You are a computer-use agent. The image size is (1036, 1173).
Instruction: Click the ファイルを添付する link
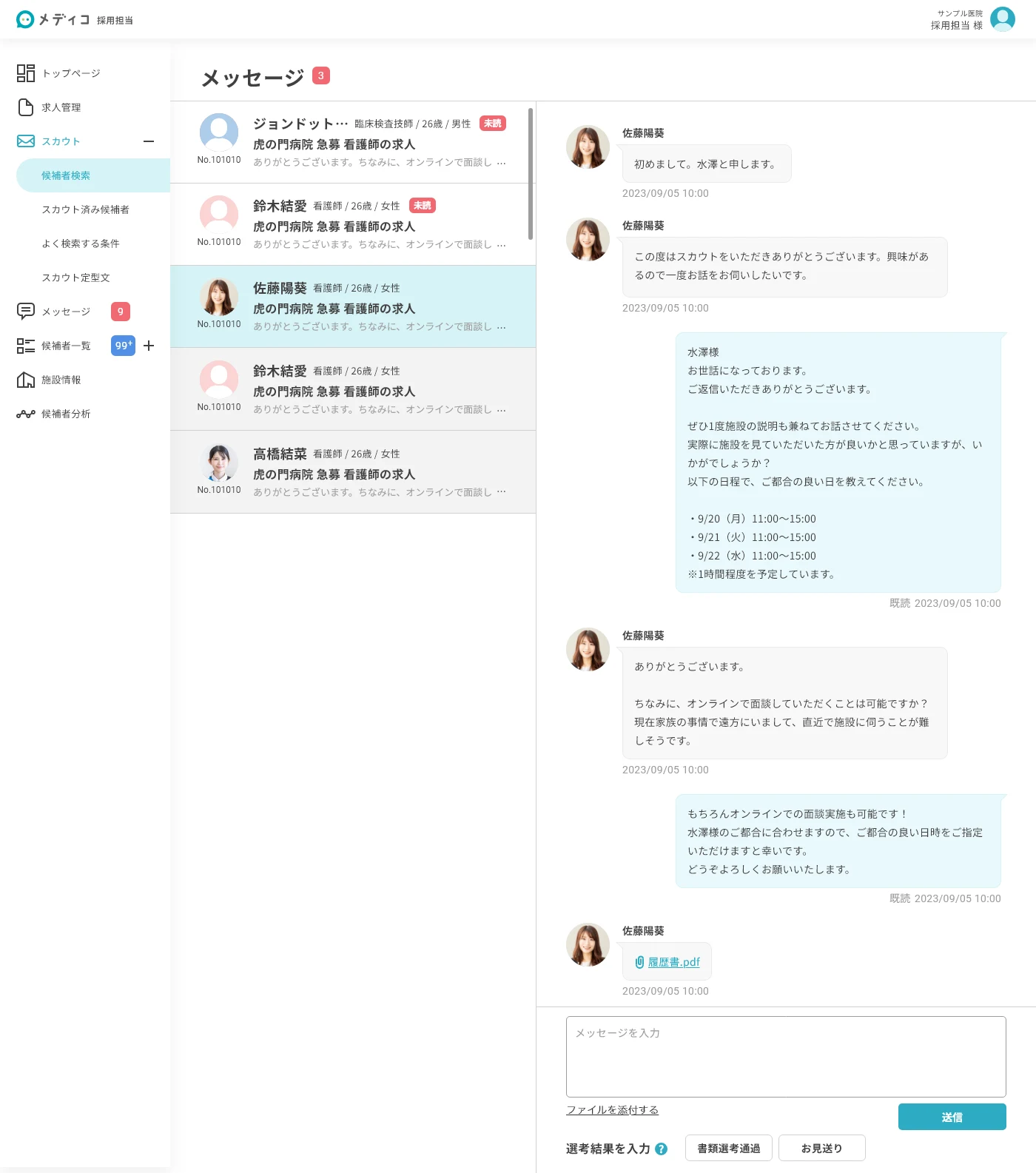point(612,1110)
